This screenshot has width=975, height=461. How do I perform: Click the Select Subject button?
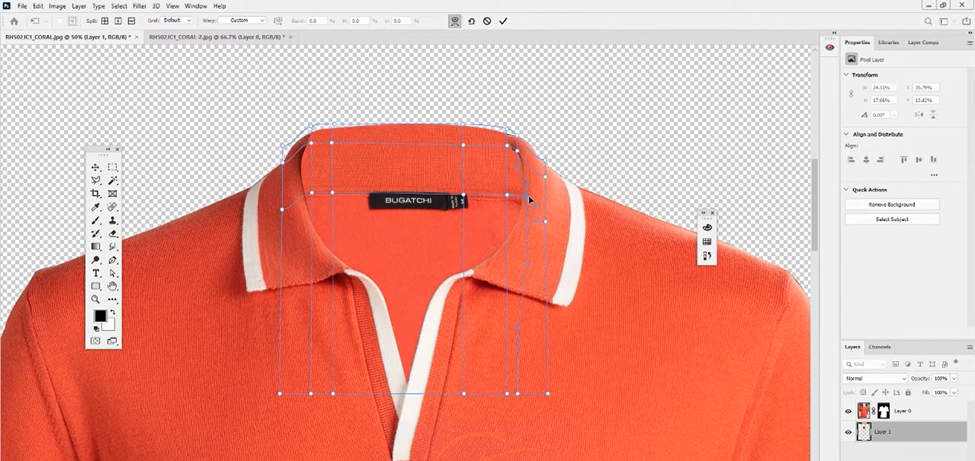892,219
